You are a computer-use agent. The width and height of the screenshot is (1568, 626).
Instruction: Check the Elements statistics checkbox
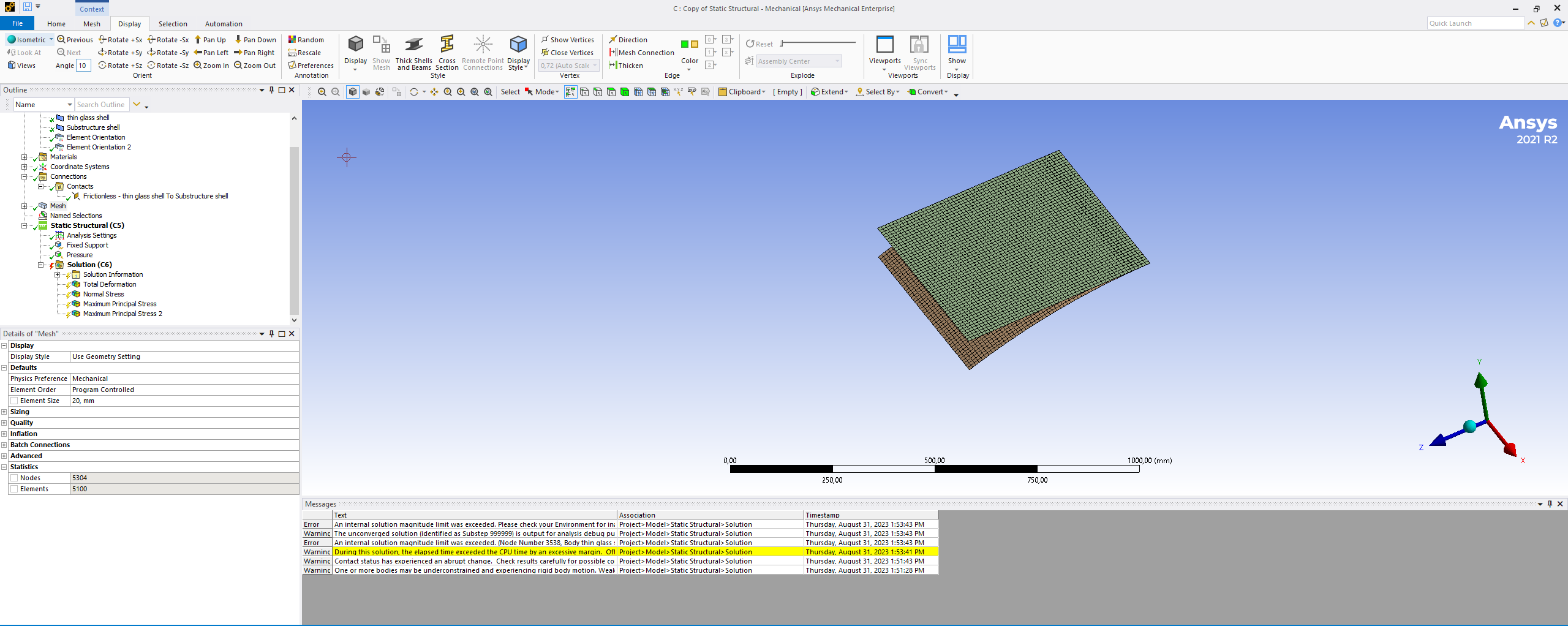(x=14, y=489)
